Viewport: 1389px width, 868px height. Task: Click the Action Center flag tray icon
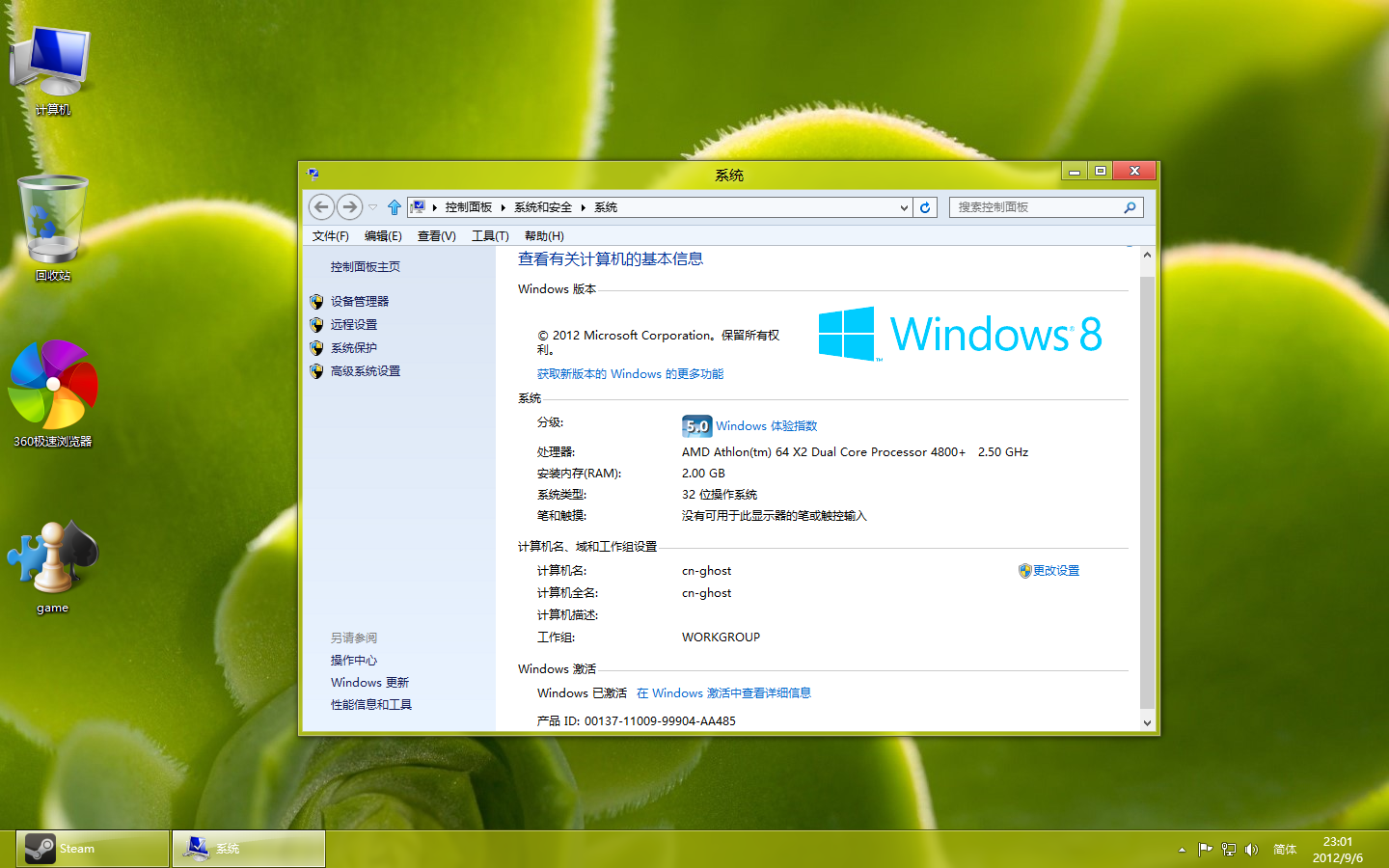(x=1205, y=850)
